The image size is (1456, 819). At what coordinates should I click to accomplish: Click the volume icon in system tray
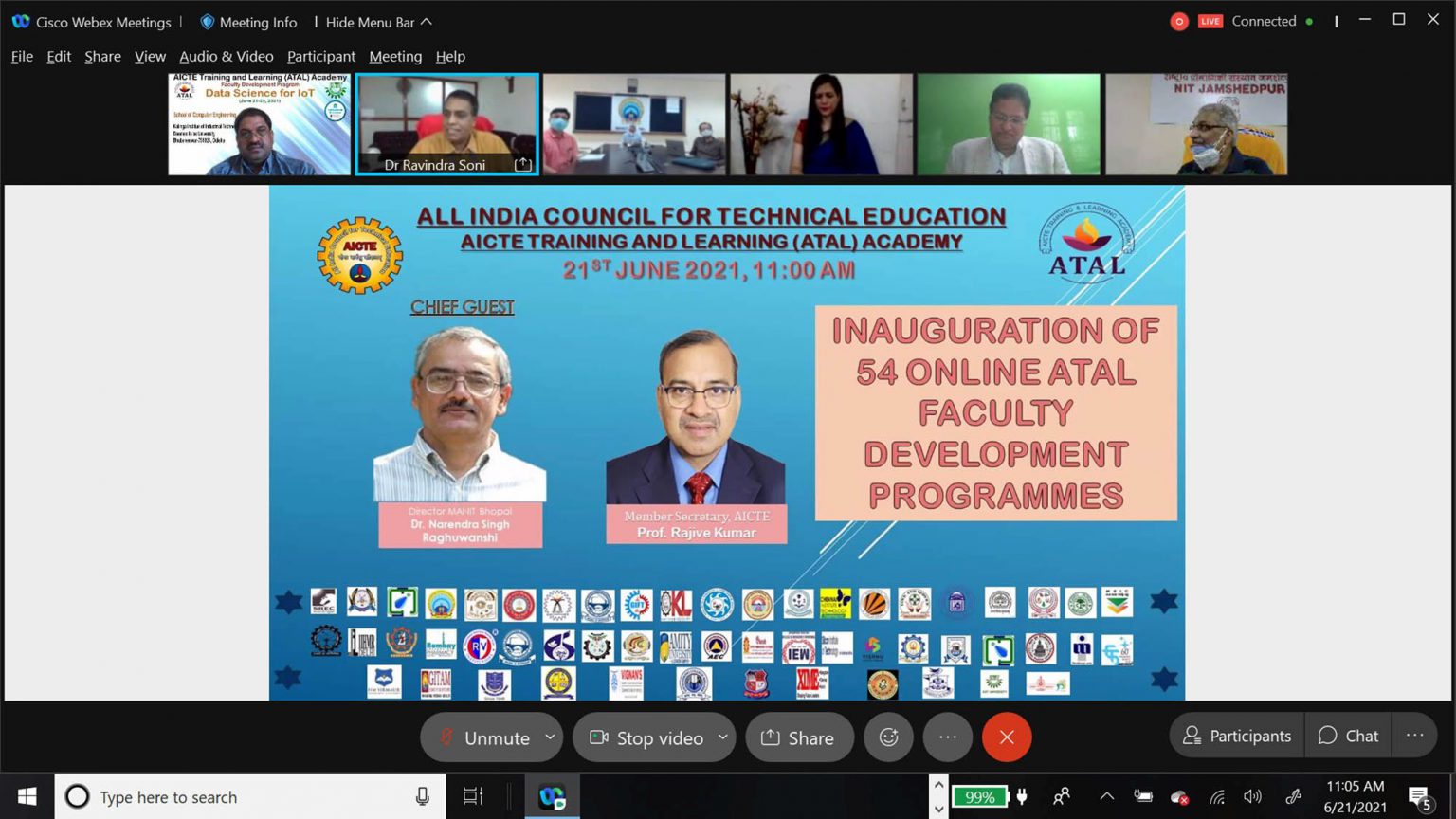[x=1253, y=796]
